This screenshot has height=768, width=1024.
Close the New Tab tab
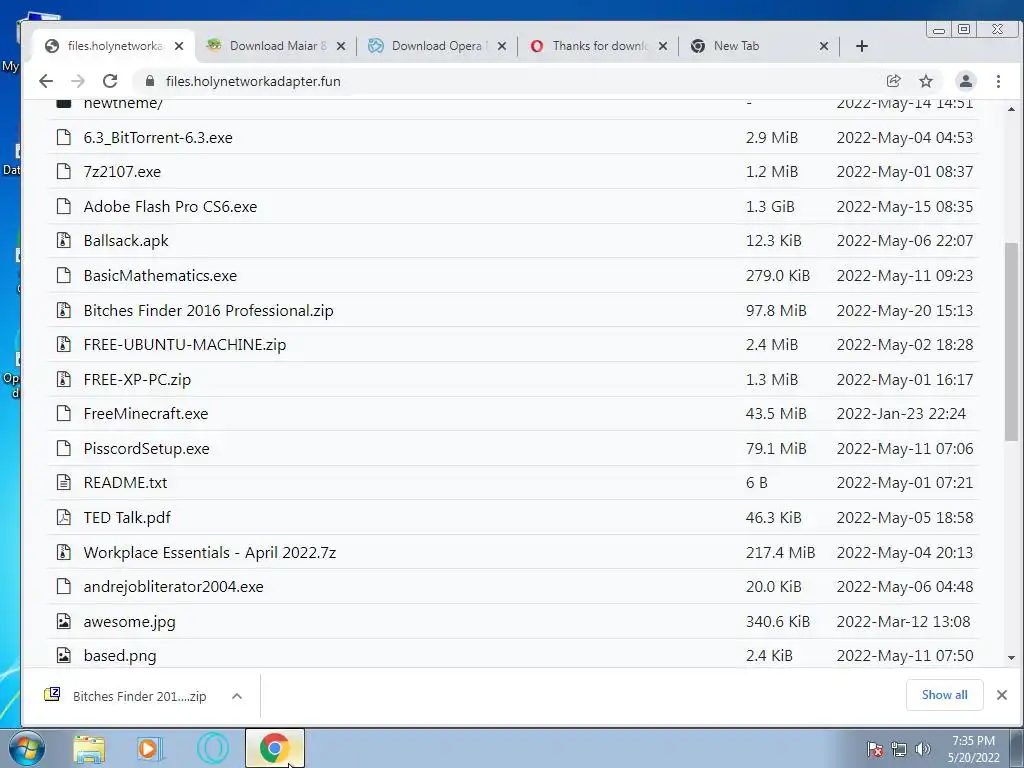pyautogui.click(x=824, y=46)
